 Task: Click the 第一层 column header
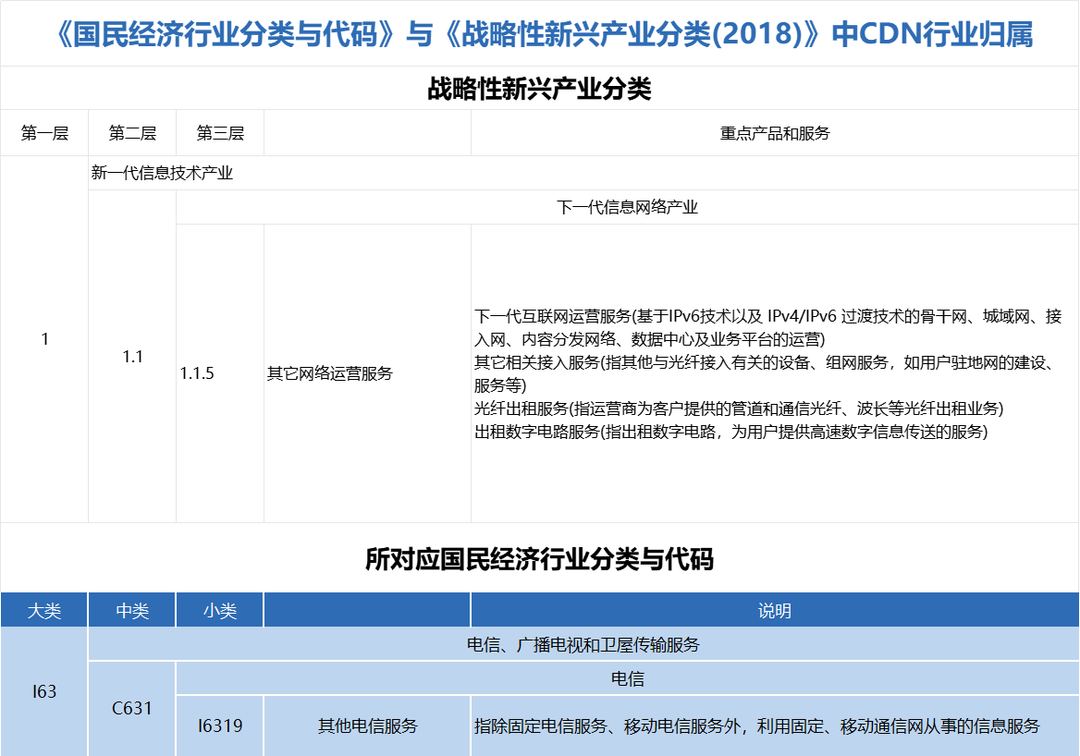tap(45, 133)
